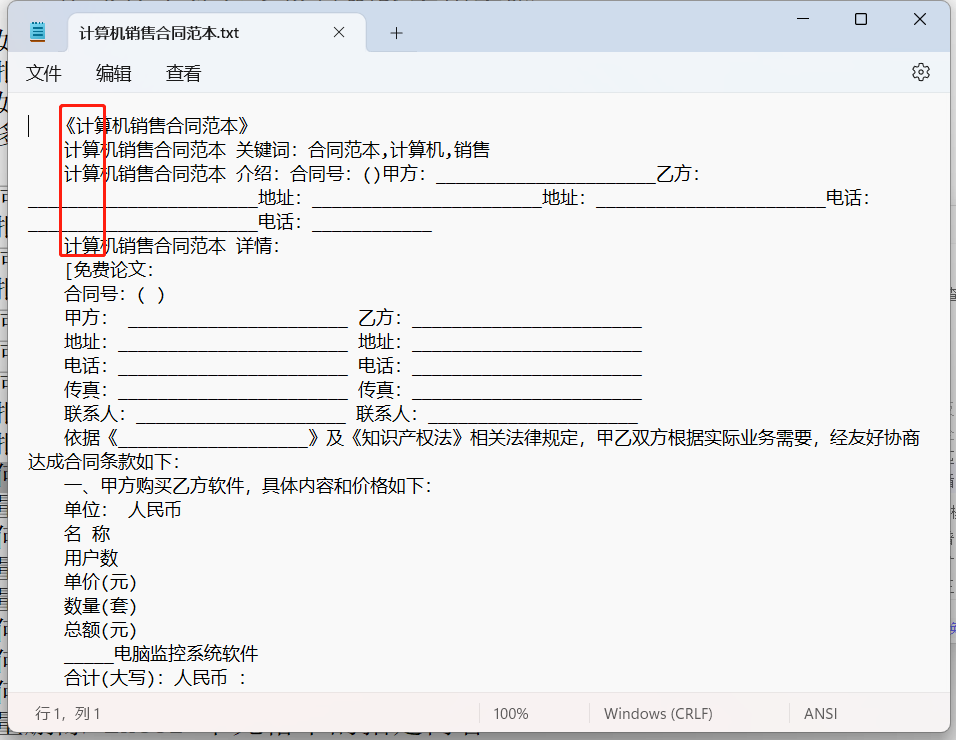Maximize the Notepad window
Screen dimensions: 956x740
[860, 19]
